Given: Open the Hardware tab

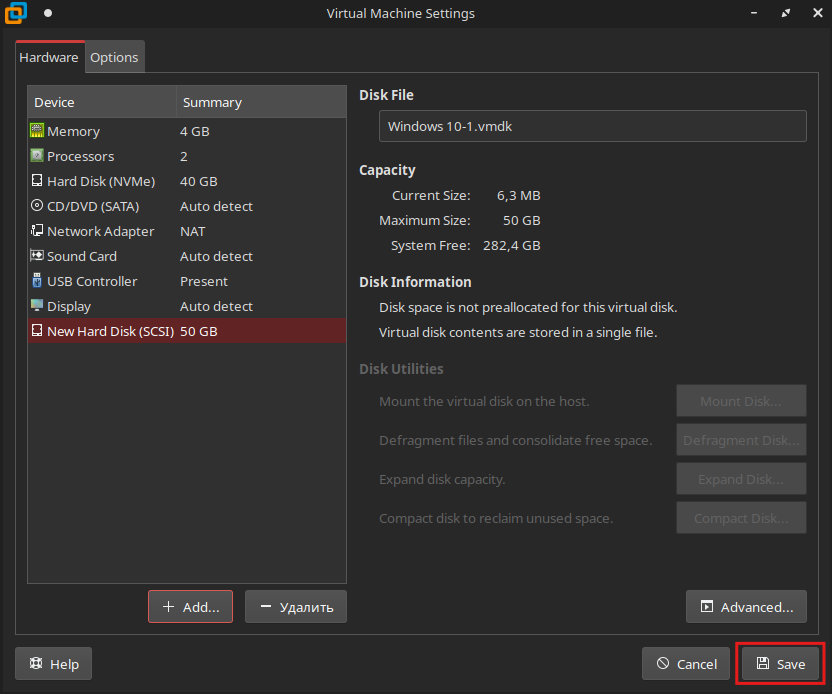Looking at the screenshot, I should [49, 57].
